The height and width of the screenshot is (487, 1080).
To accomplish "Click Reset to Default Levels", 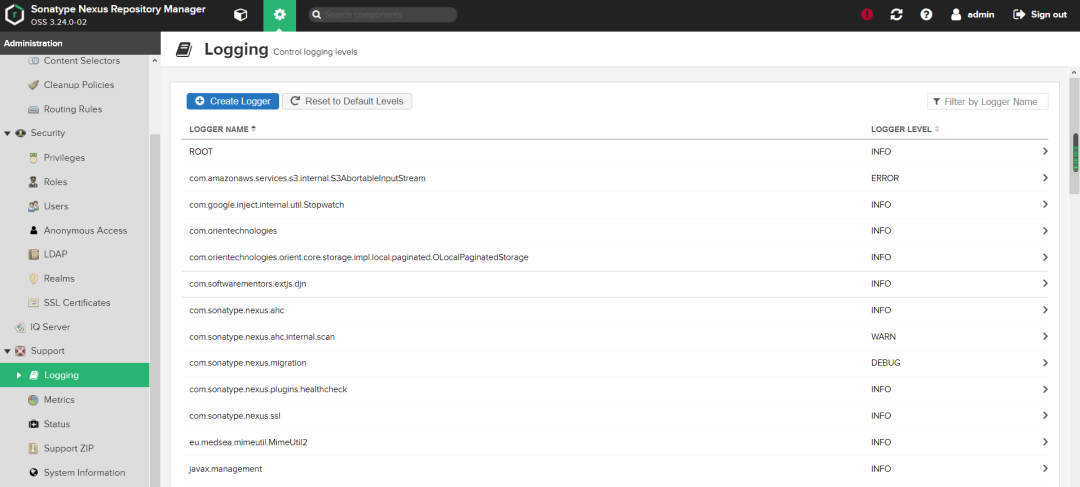I will pos(347,101).
